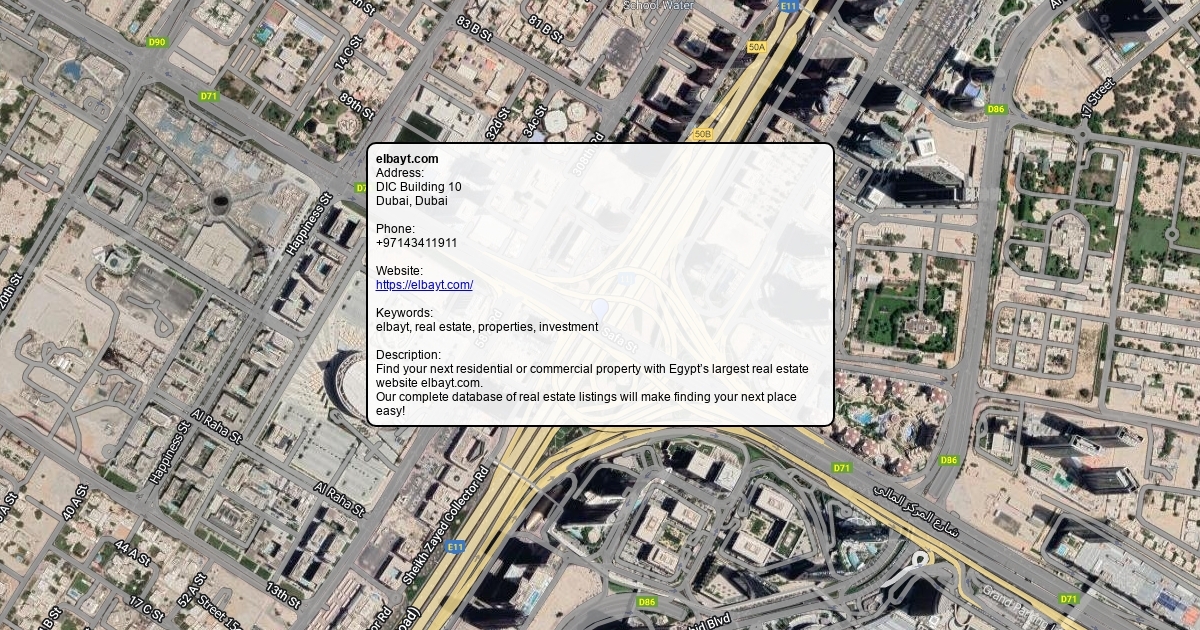Click the 89th St street label
This screenshot has height=630, width=1200.
(x=356, y=107)
